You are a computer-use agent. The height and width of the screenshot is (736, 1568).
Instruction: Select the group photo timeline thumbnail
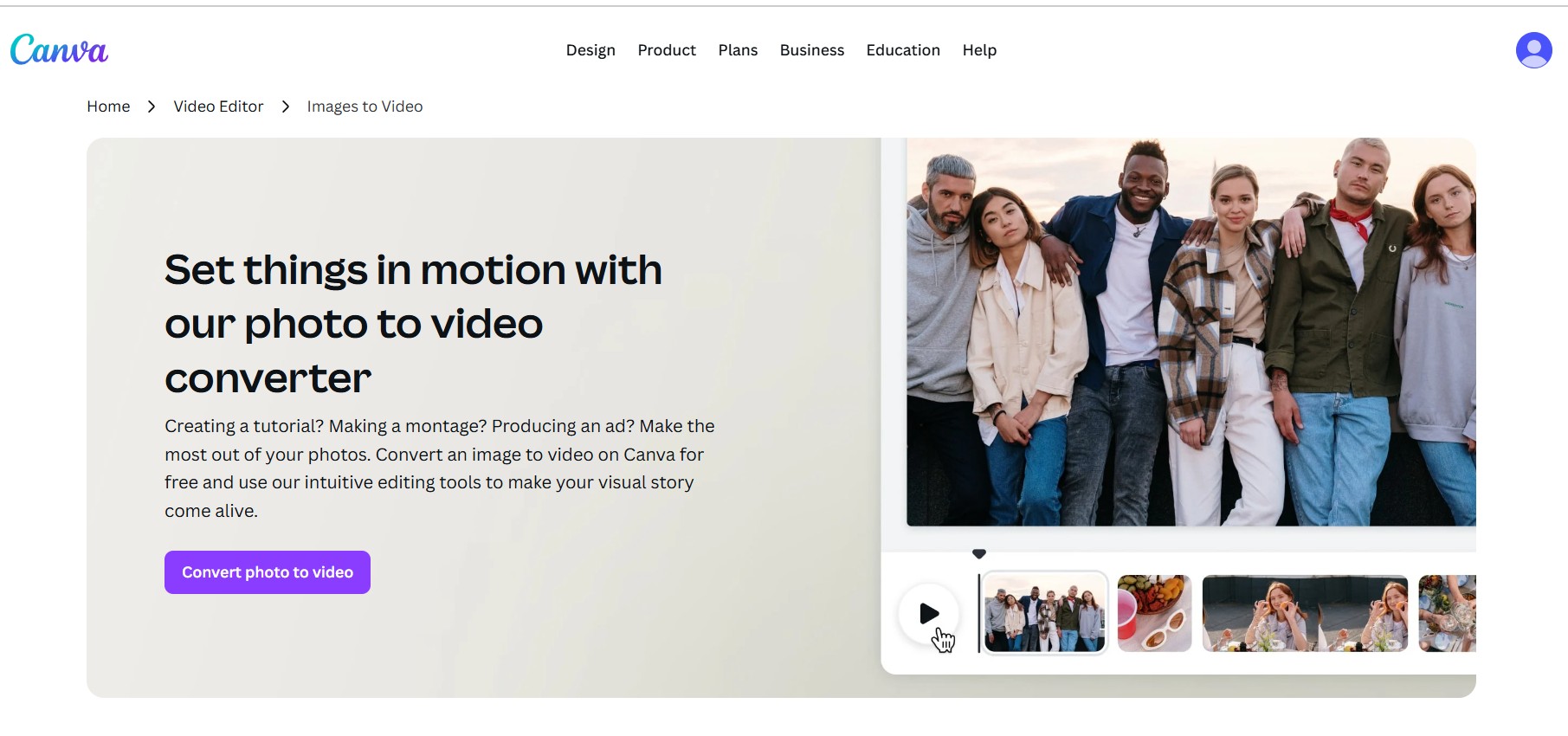click(1044, 613)
